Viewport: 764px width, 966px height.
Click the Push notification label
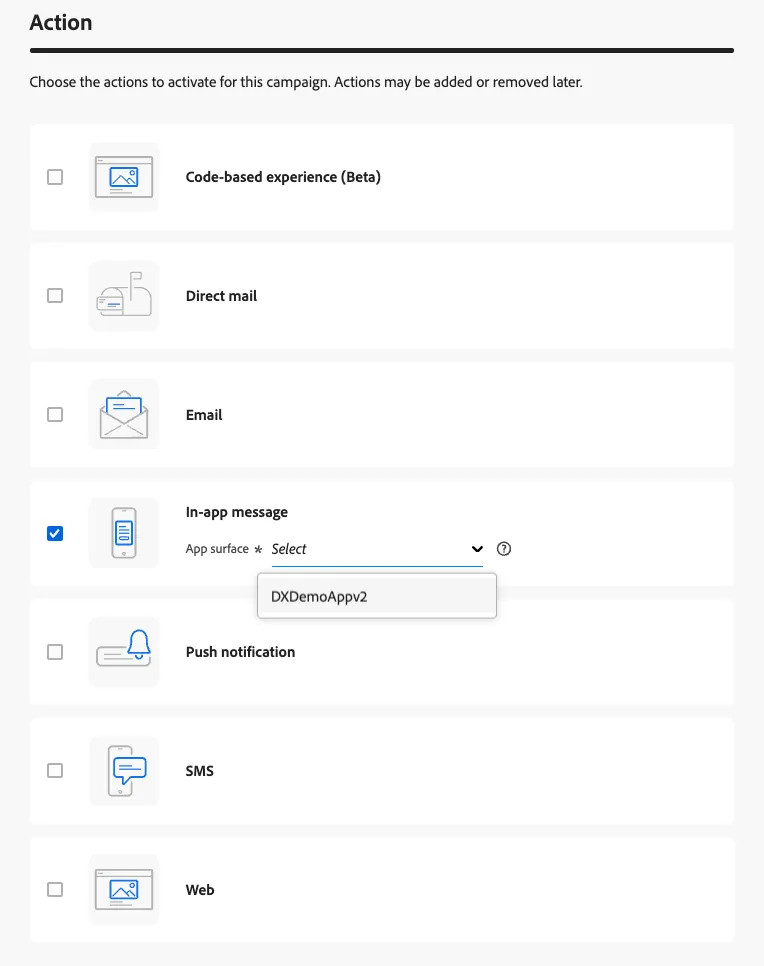pos(240,652)
